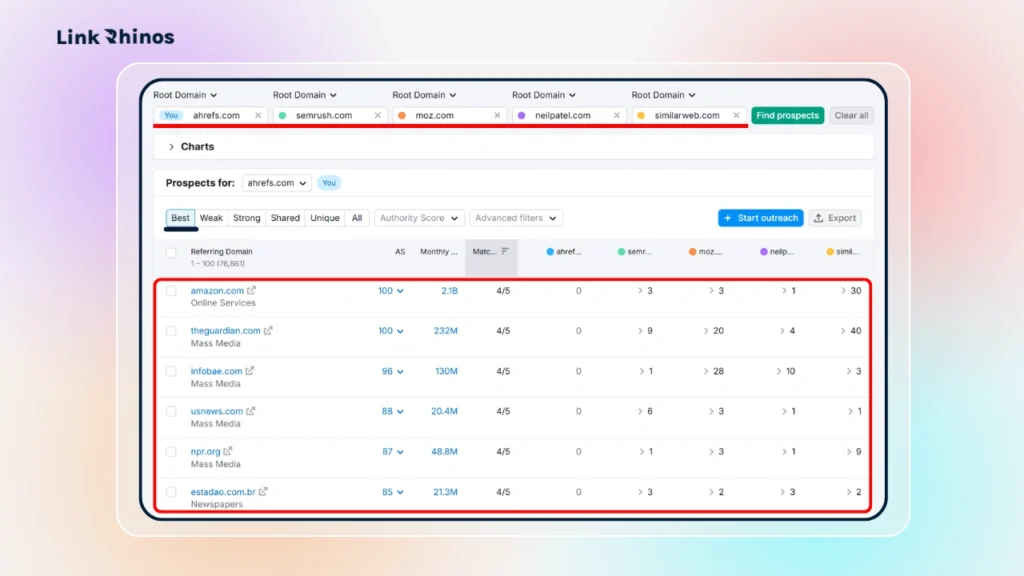Check the theguardian.com row checkbox
Viewport: 1024px width, 576px height.
pos(171,331)
